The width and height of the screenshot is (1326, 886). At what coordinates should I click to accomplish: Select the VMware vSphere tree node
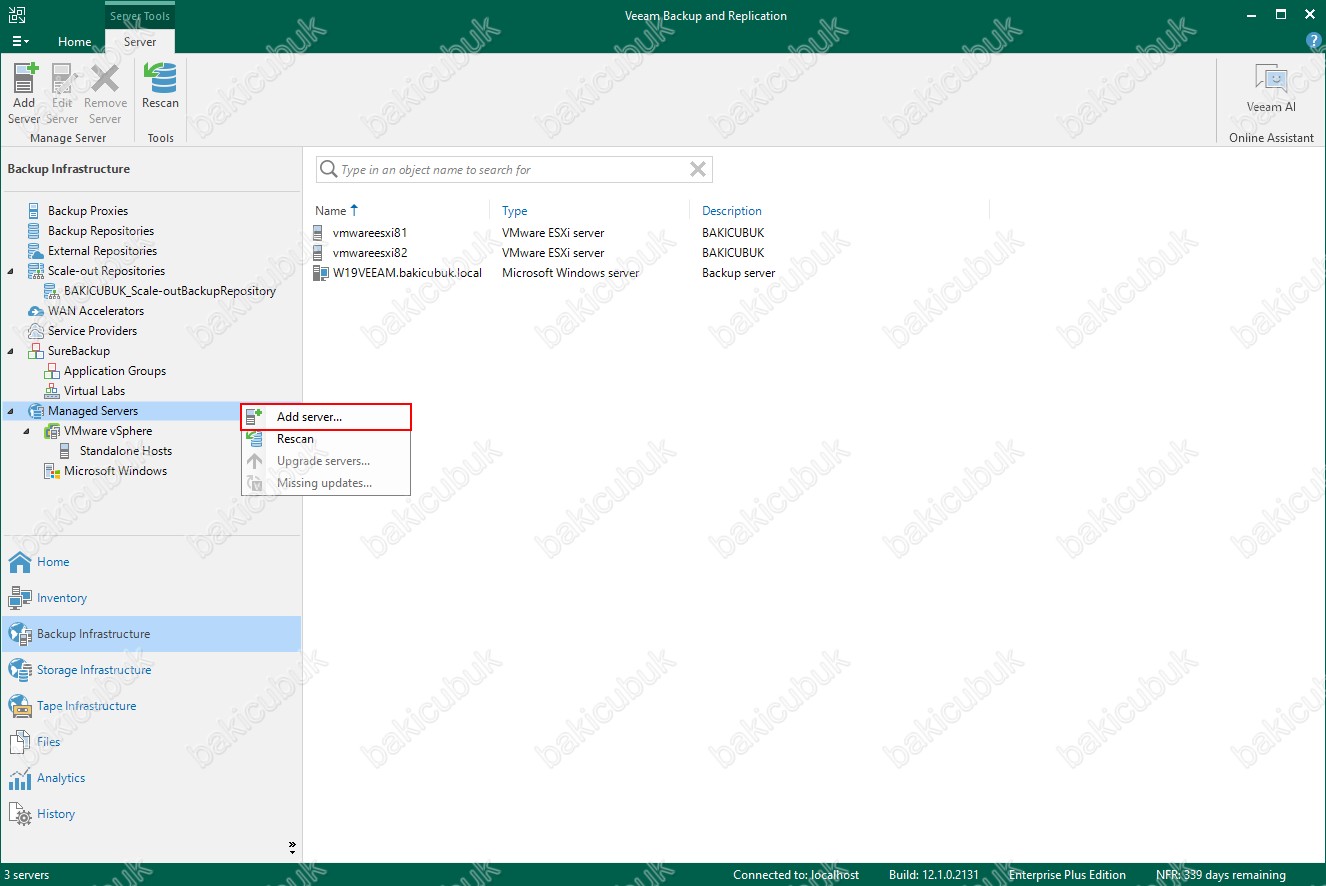tap(108, 431)
